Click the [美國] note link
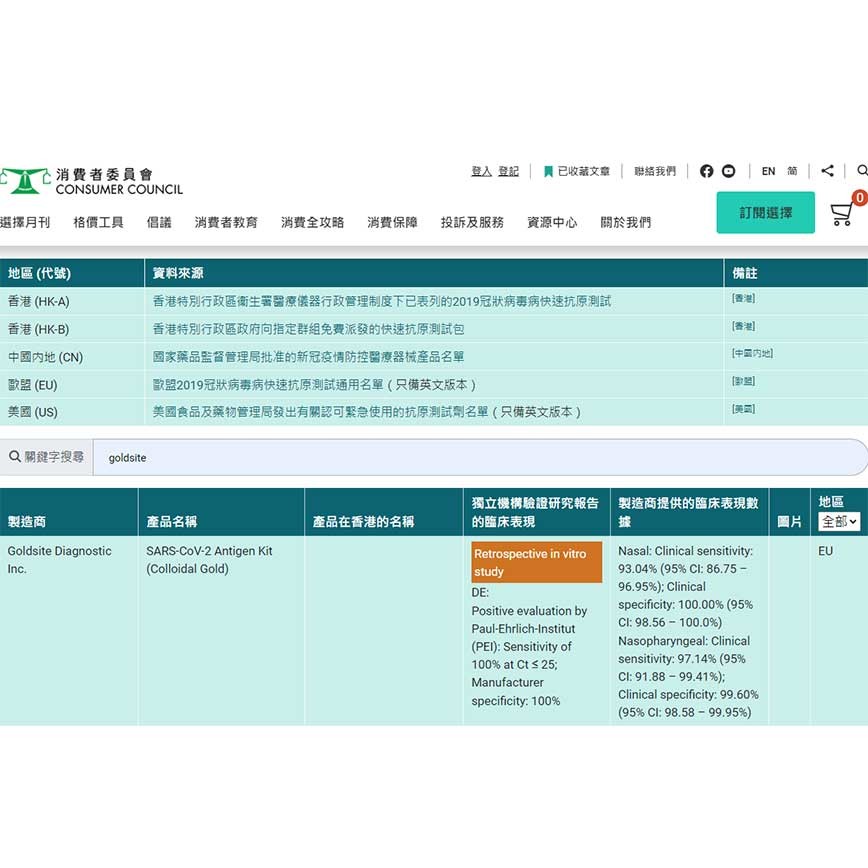The width and height of the screenshot is (868, 868). coord(743,409)
